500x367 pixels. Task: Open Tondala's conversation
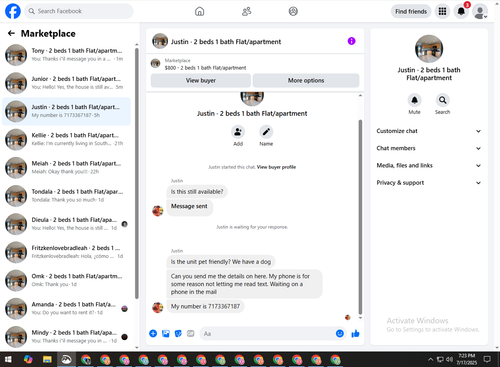[x=66, y=196]
